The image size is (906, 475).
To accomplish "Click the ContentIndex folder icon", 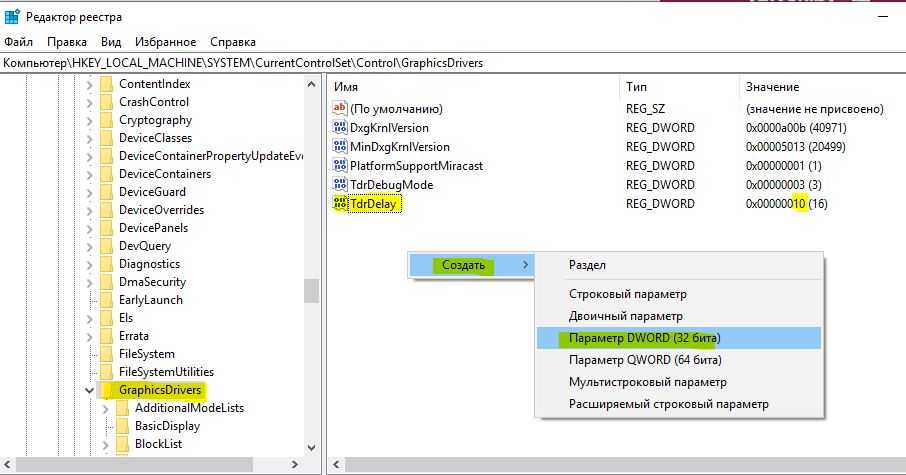I will tap(106, 84).
